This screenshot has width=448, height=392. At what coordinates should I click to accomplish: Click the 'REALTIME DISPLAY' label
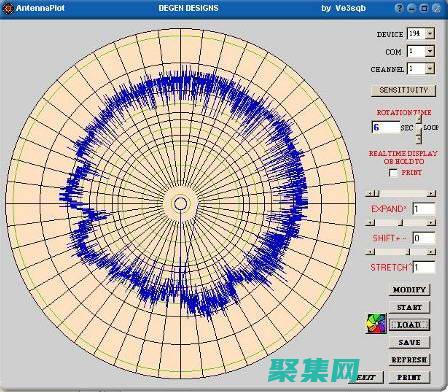[403, 153]
